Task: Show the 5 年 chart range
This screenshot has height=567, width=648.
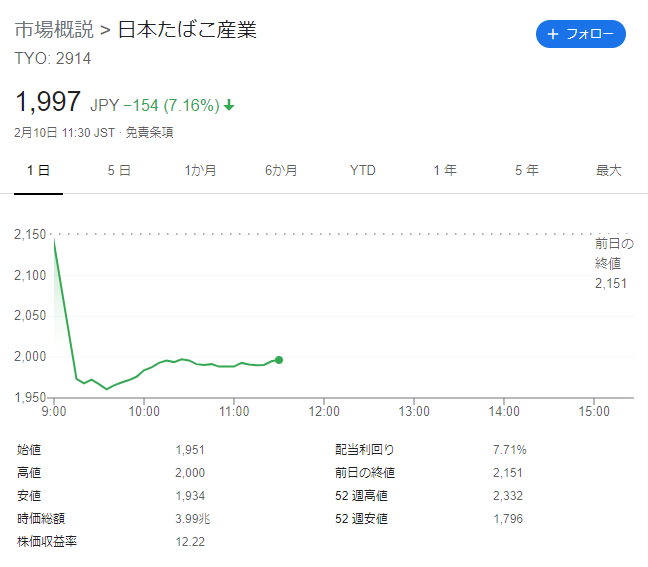Action: click(x=527, y=170)
